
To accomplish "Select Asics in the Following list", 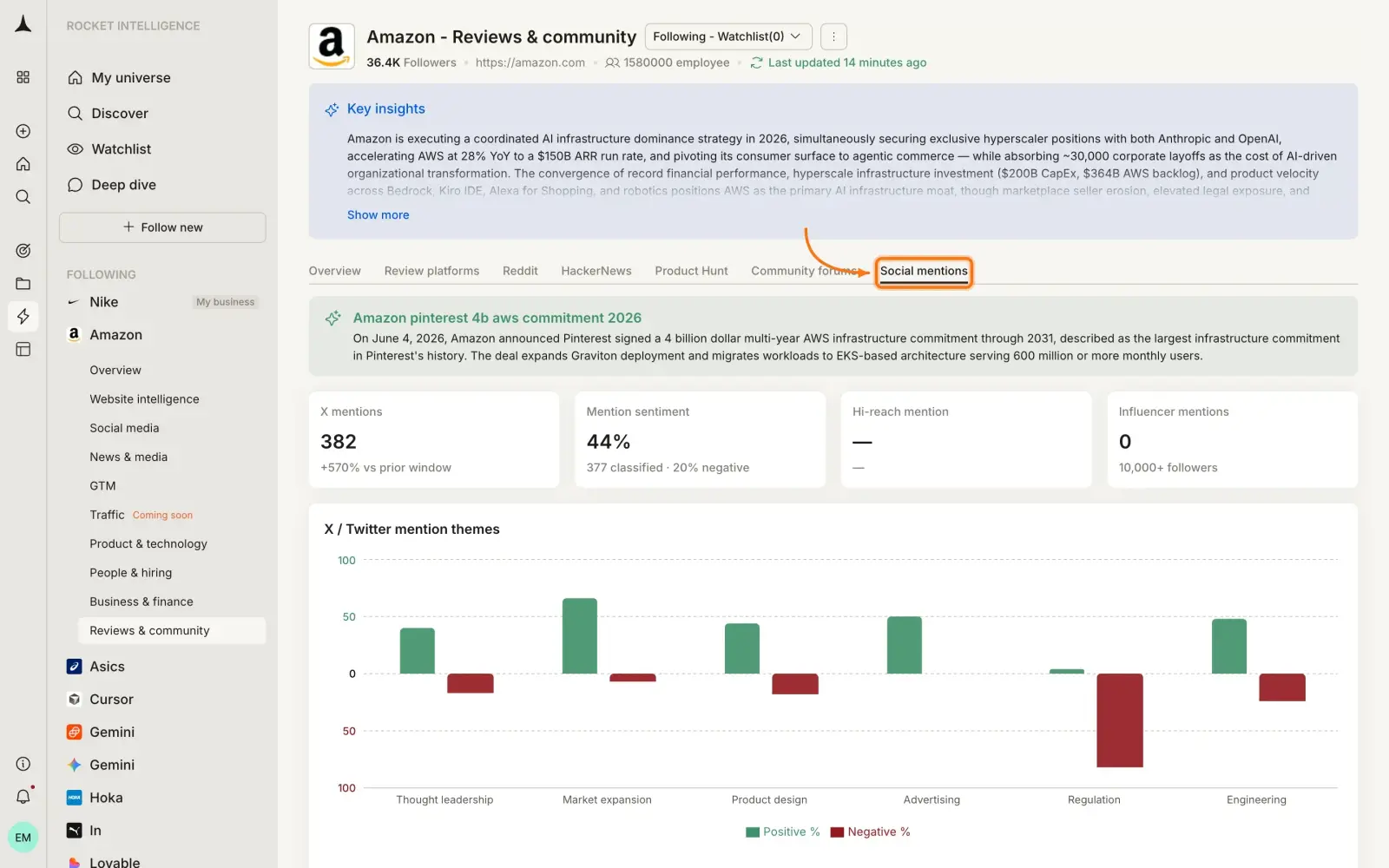I will 107,667.
